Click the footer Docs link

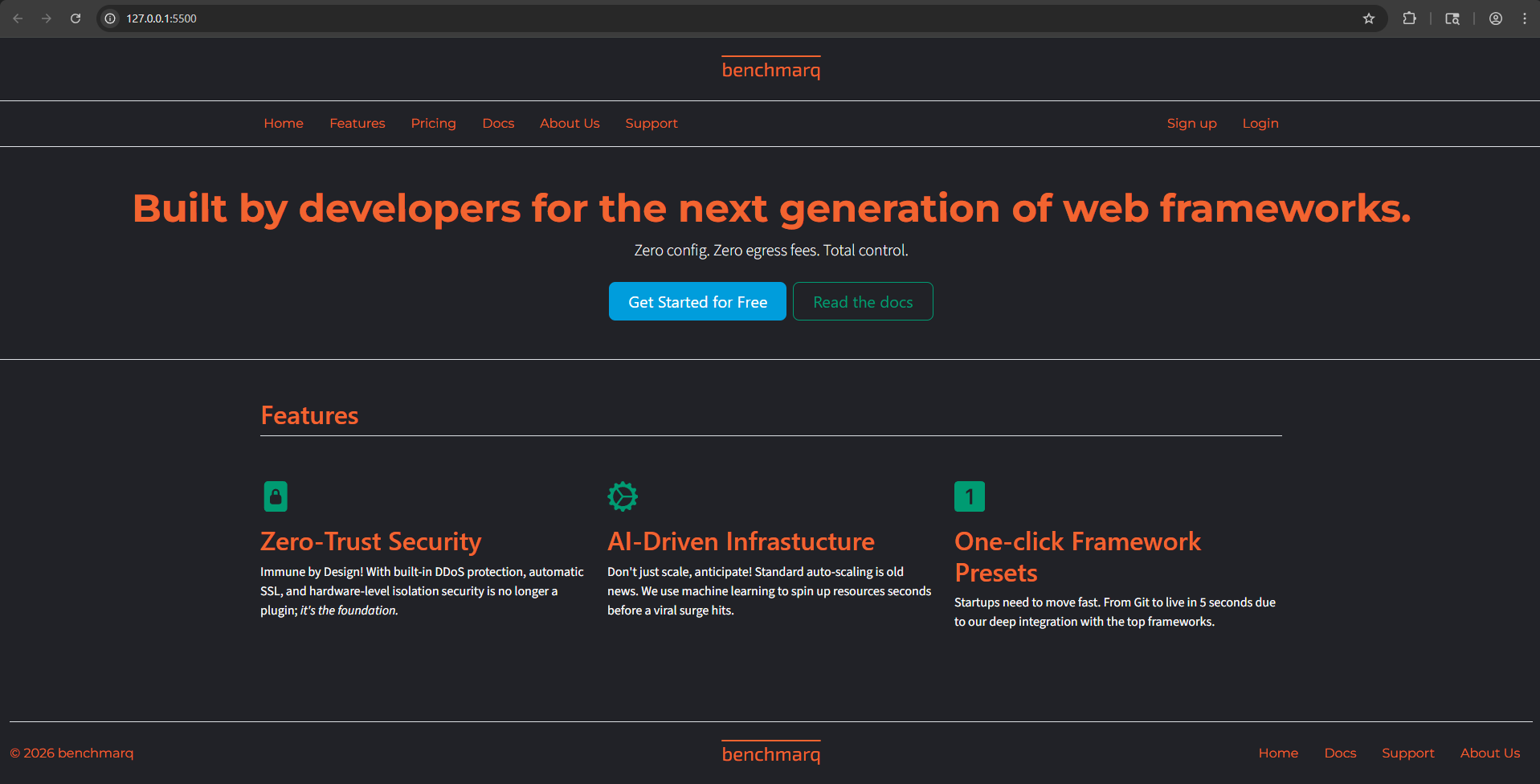[x=1340, y=753]
